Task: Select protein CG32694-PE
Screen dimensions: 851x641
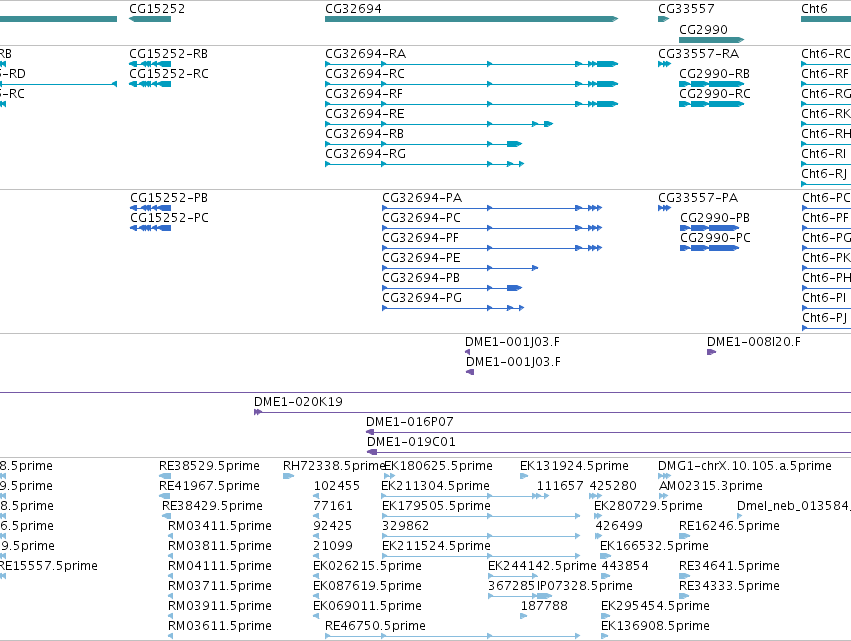Action: click(421, 258)
